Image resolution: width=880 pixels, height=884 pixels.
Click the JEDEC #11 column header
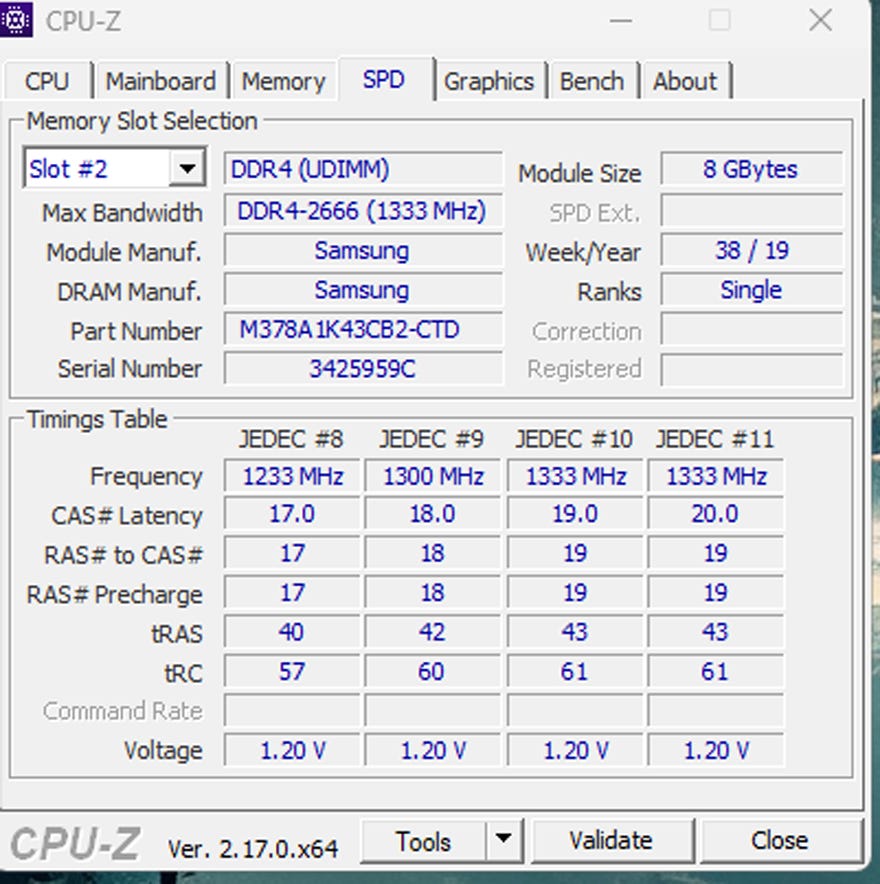pos(715,439)
